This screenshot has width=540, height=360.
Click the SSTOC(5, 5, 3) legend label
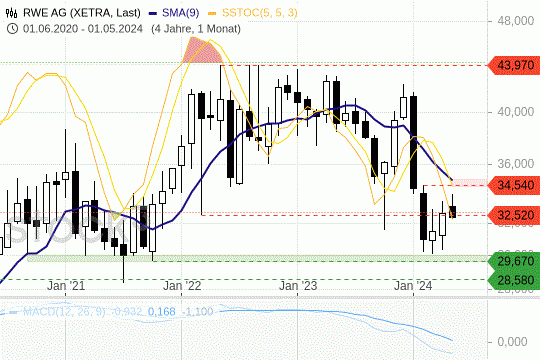[260, 13]
